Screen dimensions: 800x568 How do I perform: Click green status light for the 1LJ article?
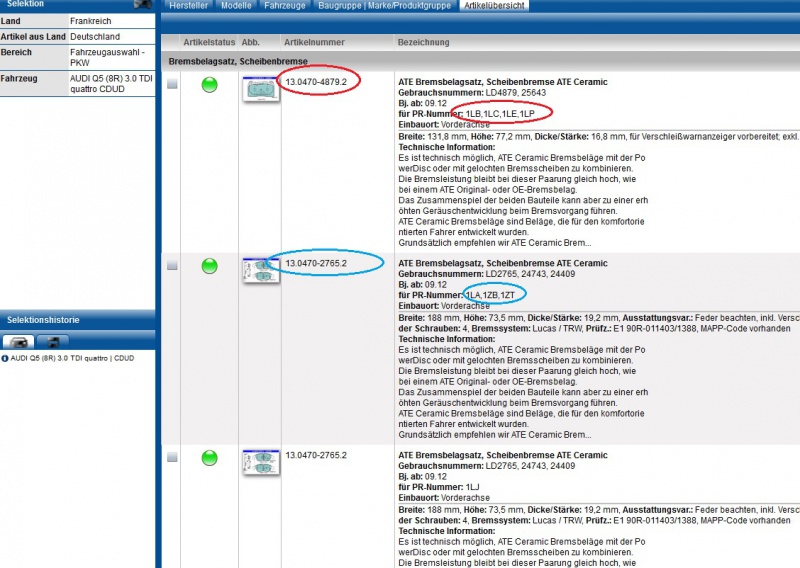209,458
